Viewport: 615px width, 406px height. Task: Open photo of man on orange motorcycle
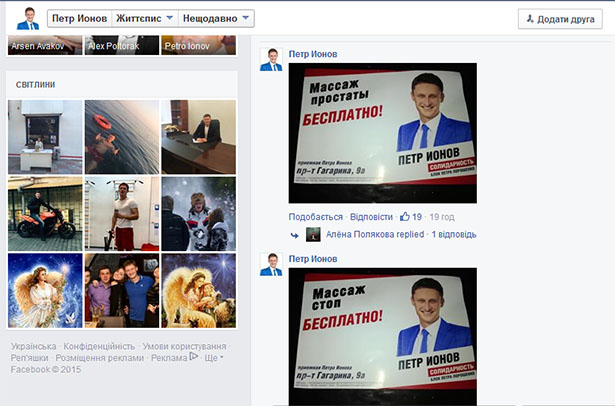(x=45, y=214)
